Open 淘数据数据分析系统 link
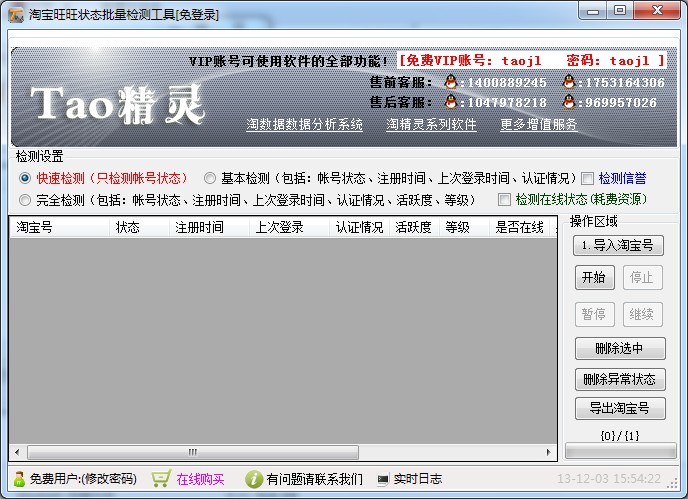This screenshot has height=499, width=688. 305,125
